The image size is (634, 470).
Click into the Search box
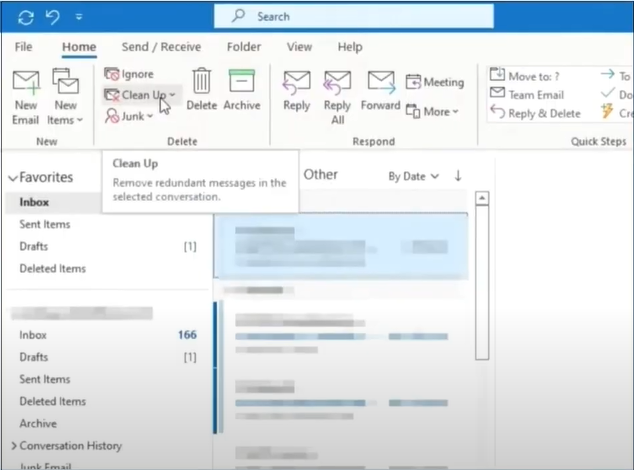pos(353,17)
